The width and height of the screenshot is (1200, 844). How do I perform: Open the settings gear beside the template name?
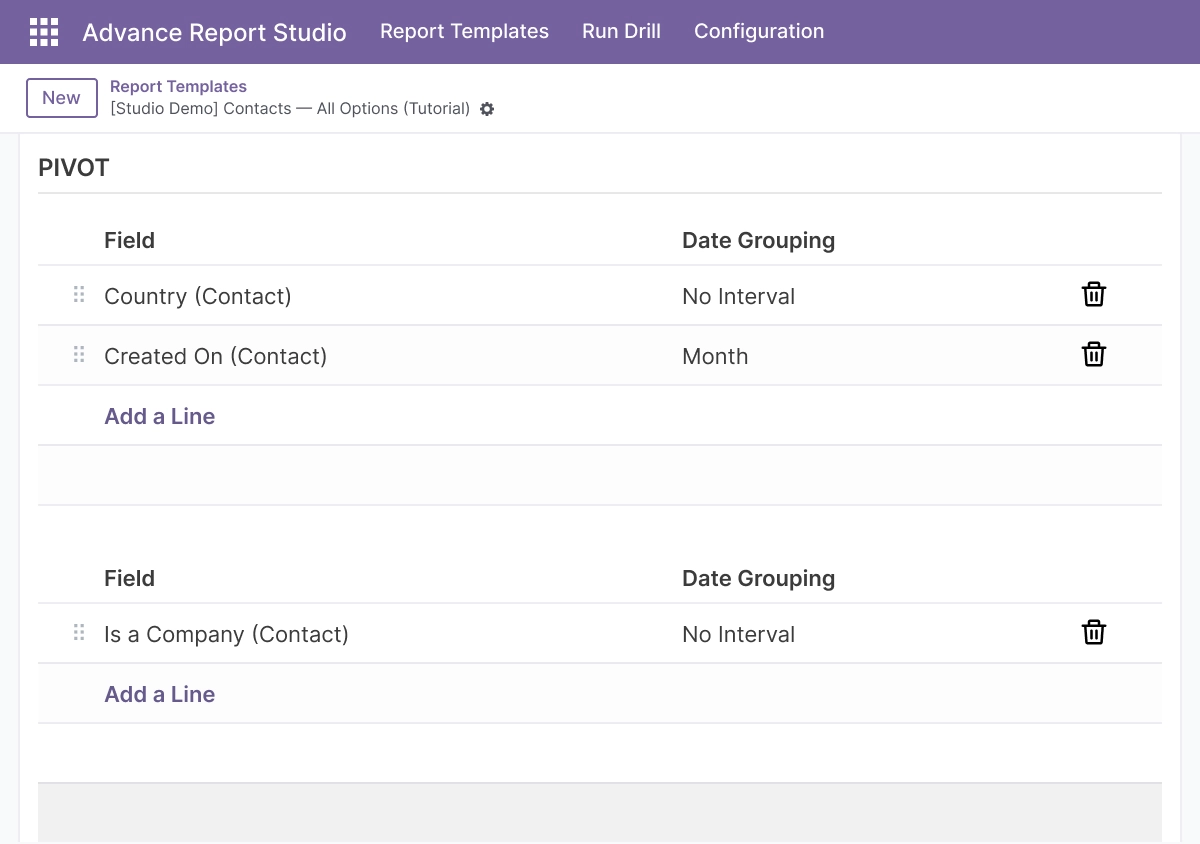click(487, 109)
